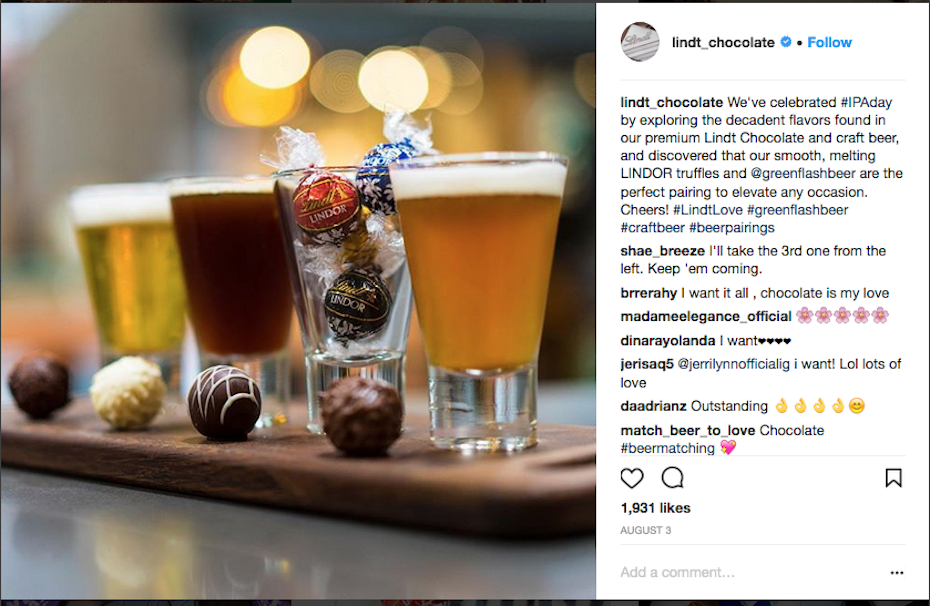The width and height of the screenshot is (930, 606).
Task: Show the 1,931 likes list
Action: pos(655,508)
